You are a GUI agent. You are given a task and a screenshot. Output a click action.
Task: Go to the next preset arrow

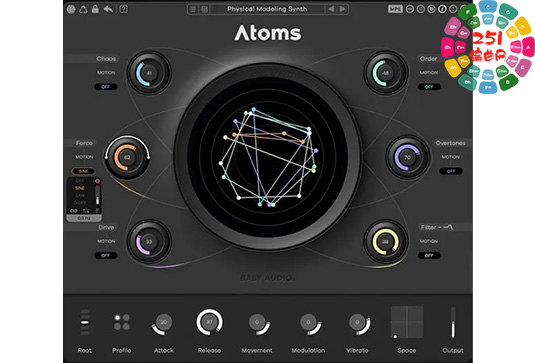click(343, 9)
